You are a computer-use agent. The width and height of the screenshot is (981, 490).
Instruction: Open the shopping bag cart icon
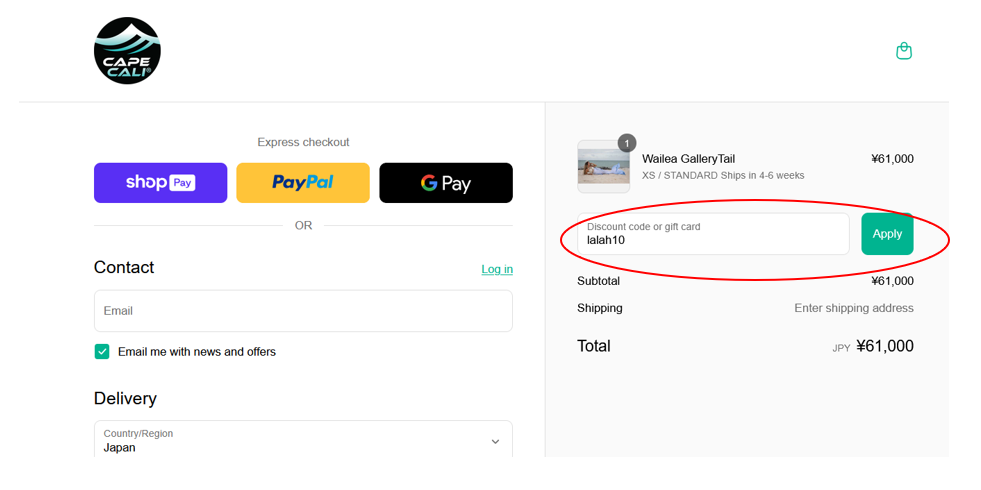[903, 51]
